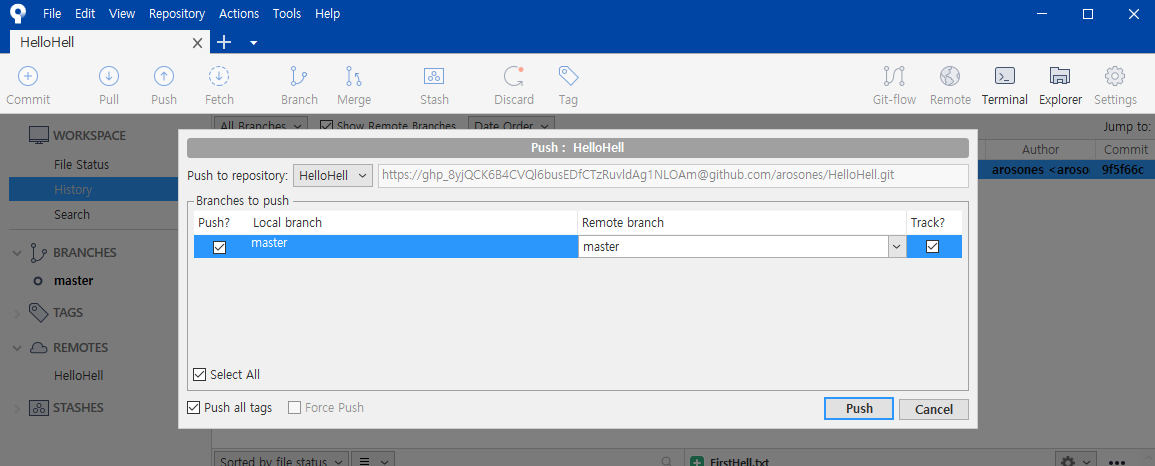Viewport: 1155px width, 466px height.
Task: Click the Pull toolbar icon
Action: 109,76
